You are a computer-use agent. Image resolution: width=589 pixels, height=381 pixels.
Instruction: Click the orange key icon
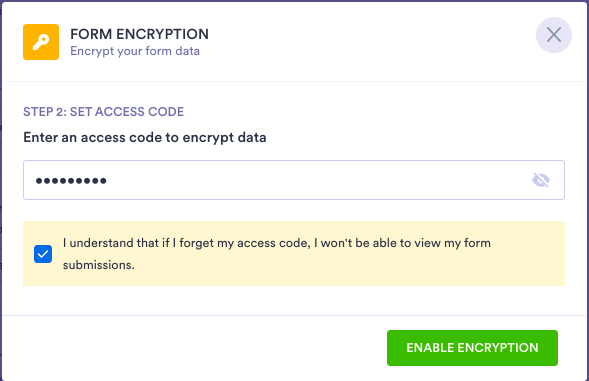[41, 42]
